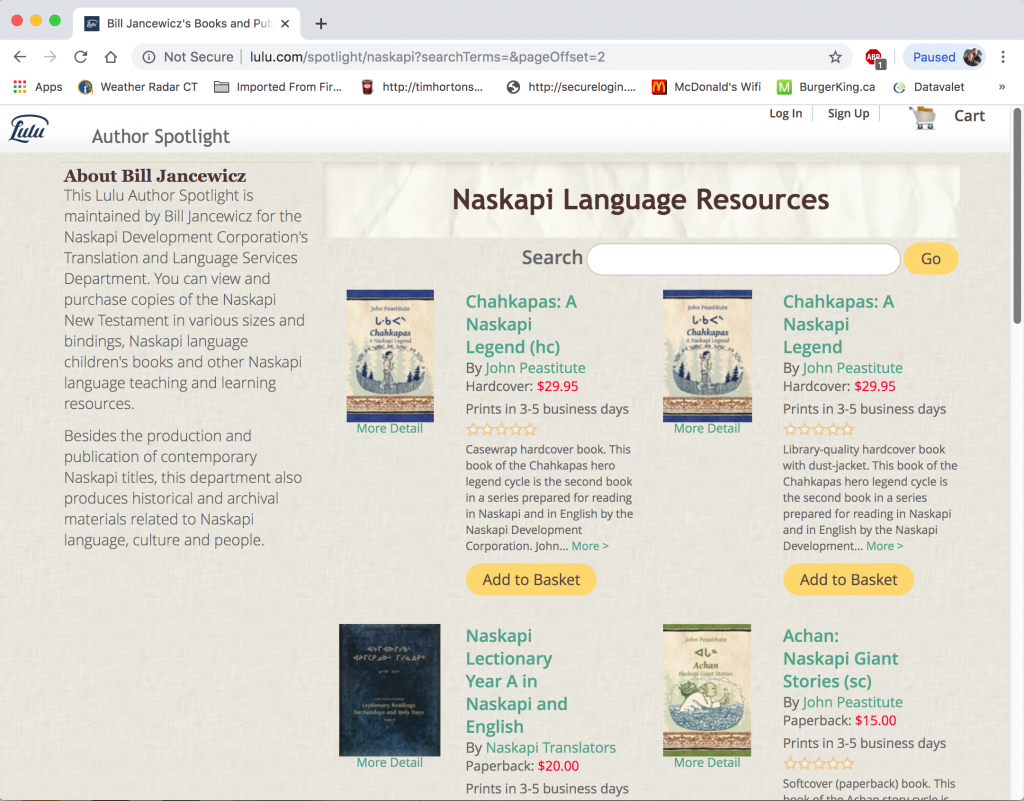Open the dust-jacket Chahkapas cover thumbnail

click(x=707, y=356)
